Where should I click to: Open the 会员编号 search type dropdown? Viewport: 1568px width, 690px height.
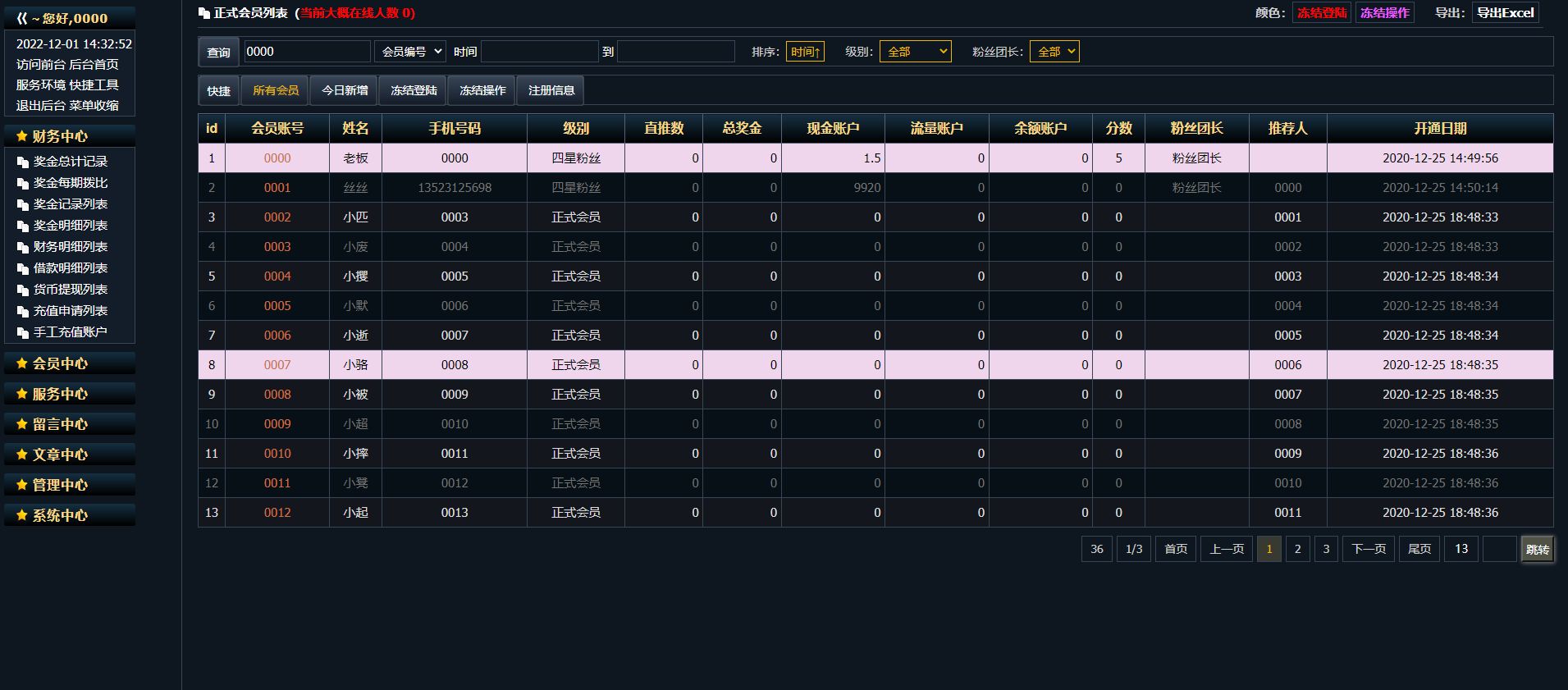coord(409,52)
